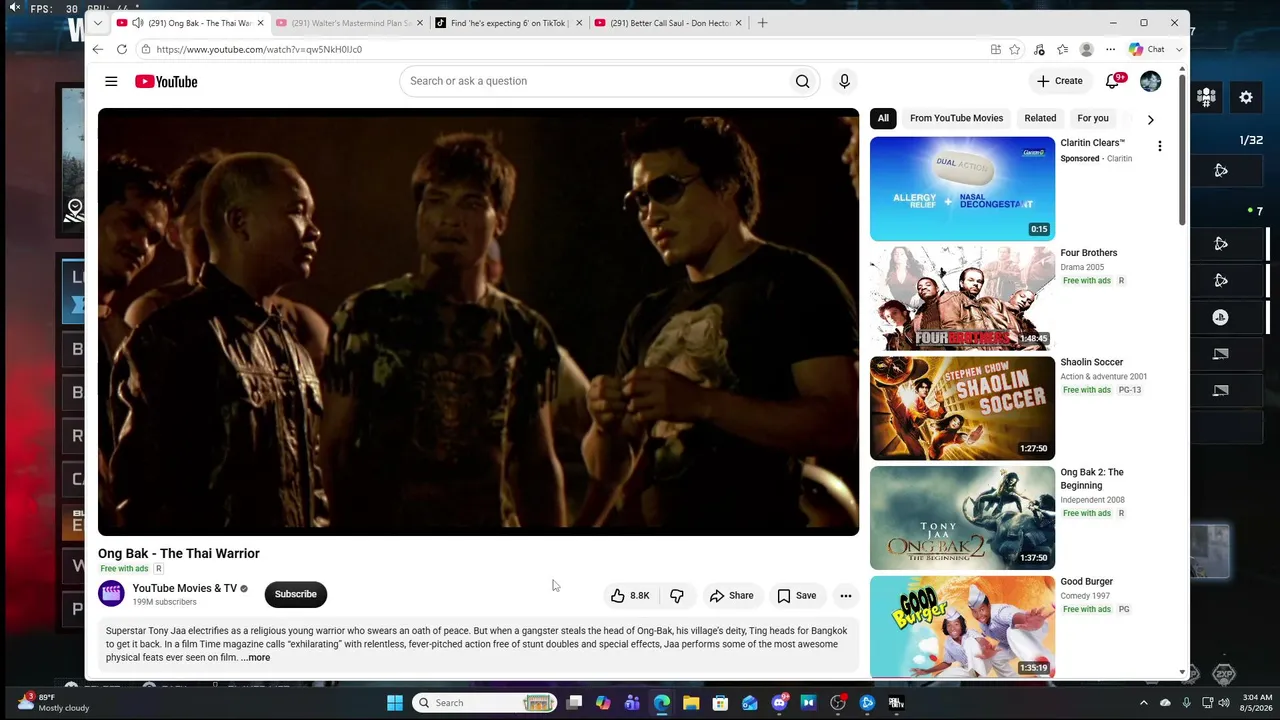
Task: Click the search magnifier button on YouTube
Action: pyautogui.click(x=802, y=81)
